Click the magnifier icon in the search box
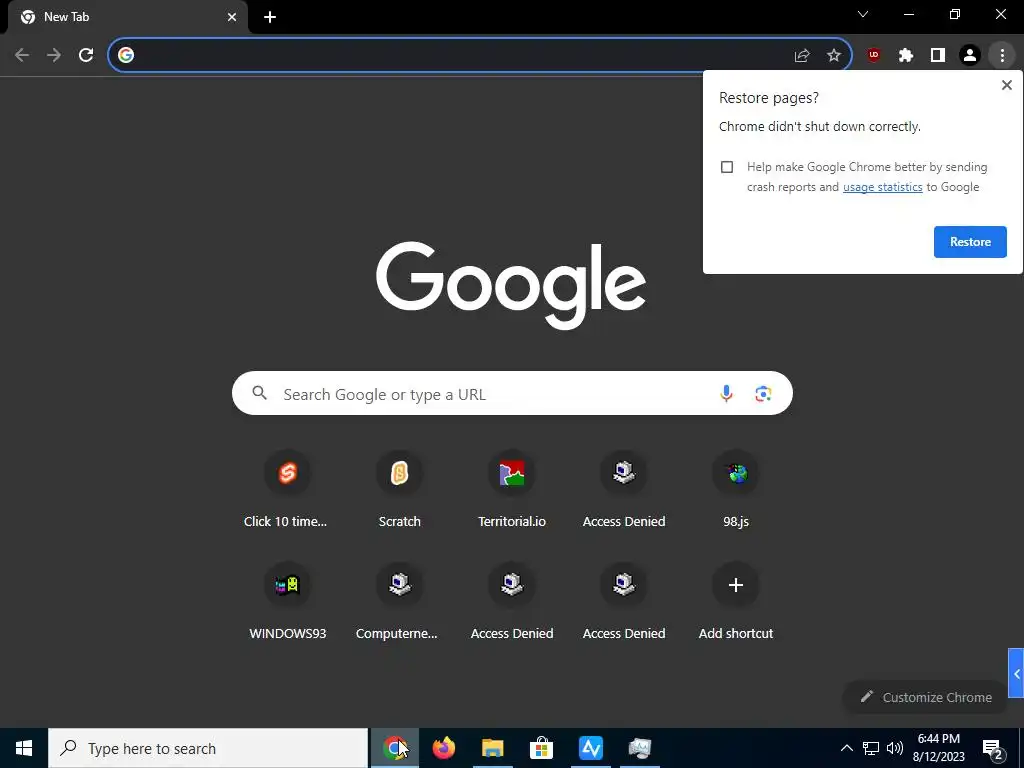 click(260, 392)
